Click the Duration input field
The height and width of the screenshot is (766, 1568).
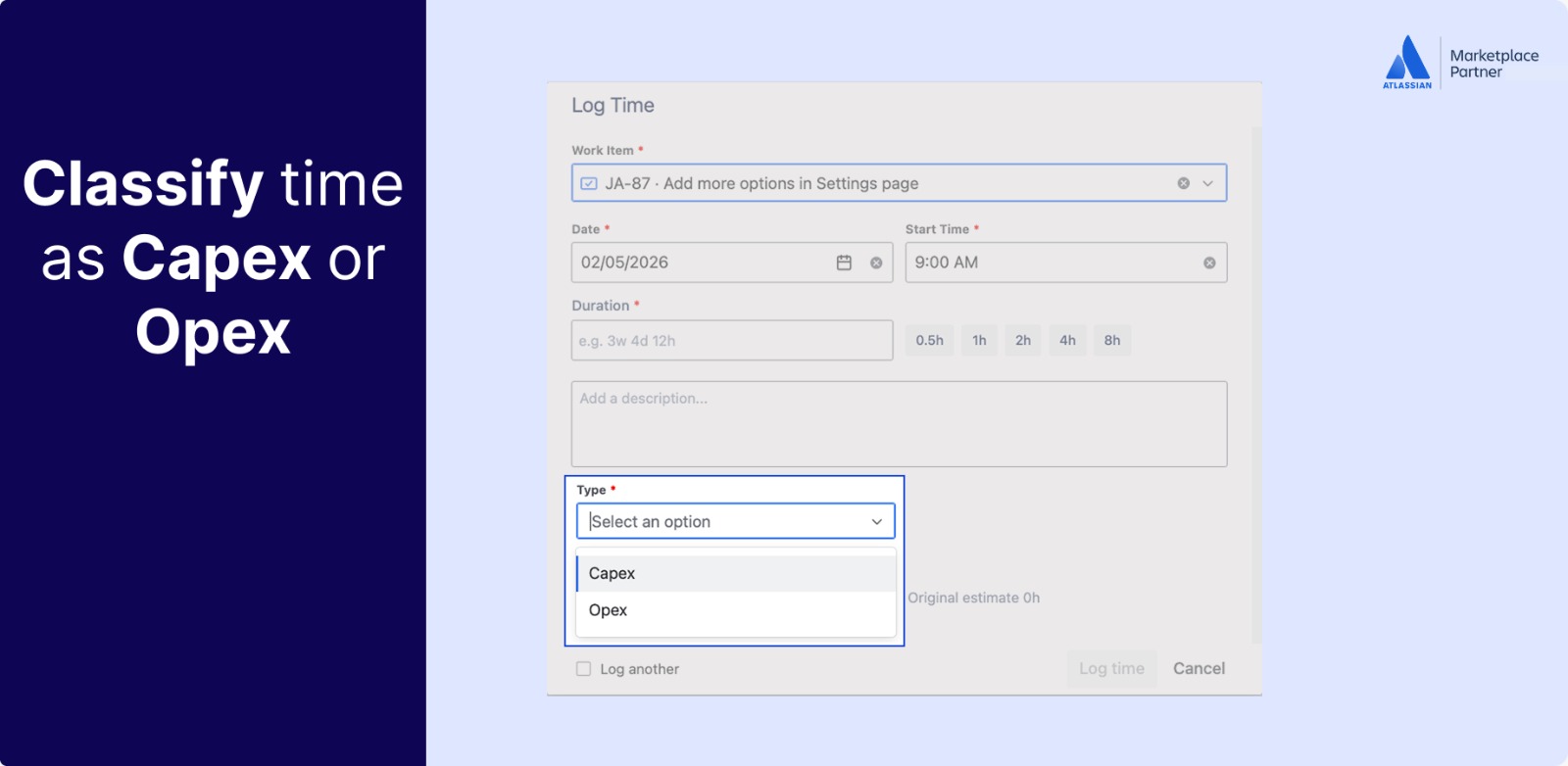[x=732, y=341]
